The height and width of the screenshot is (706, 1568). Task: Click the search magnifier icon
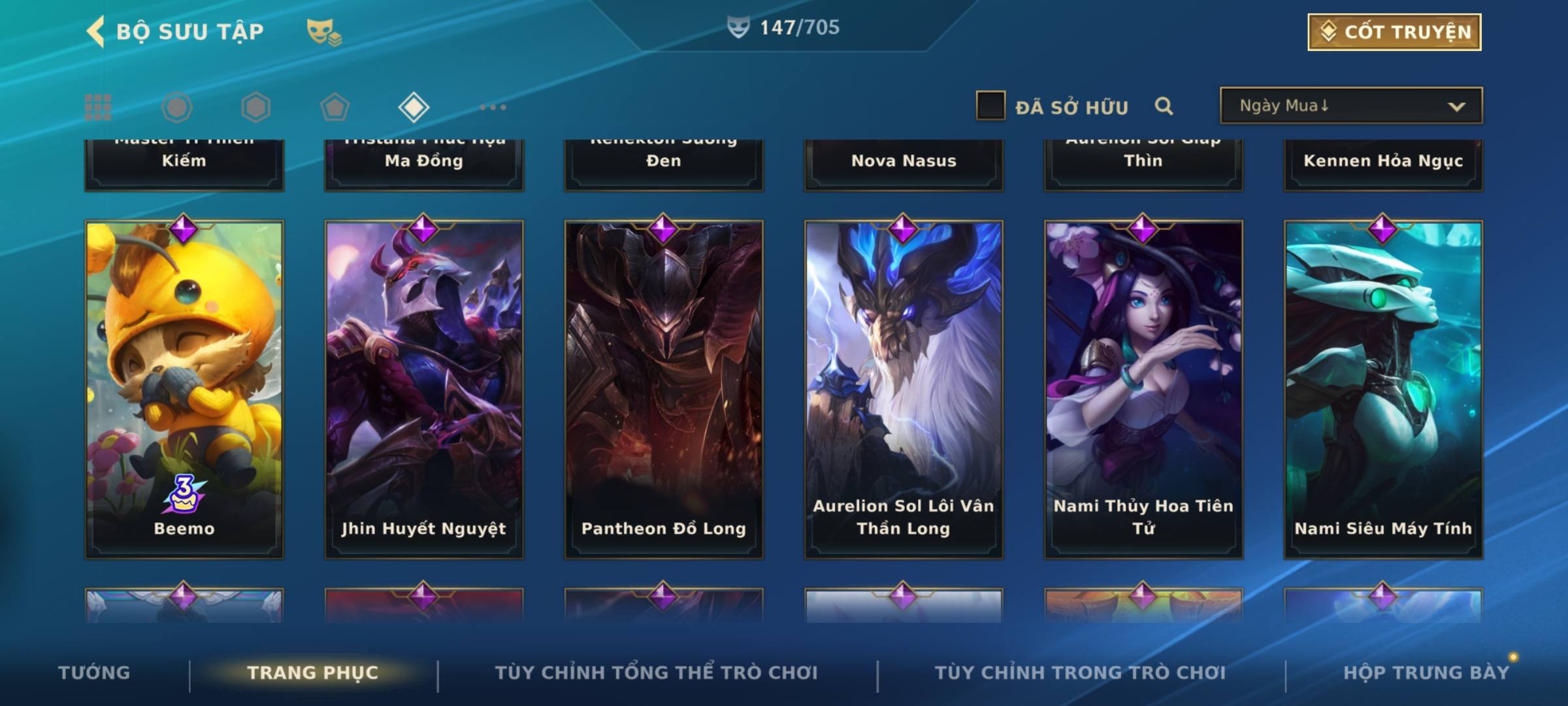(x=1164, y=106)
